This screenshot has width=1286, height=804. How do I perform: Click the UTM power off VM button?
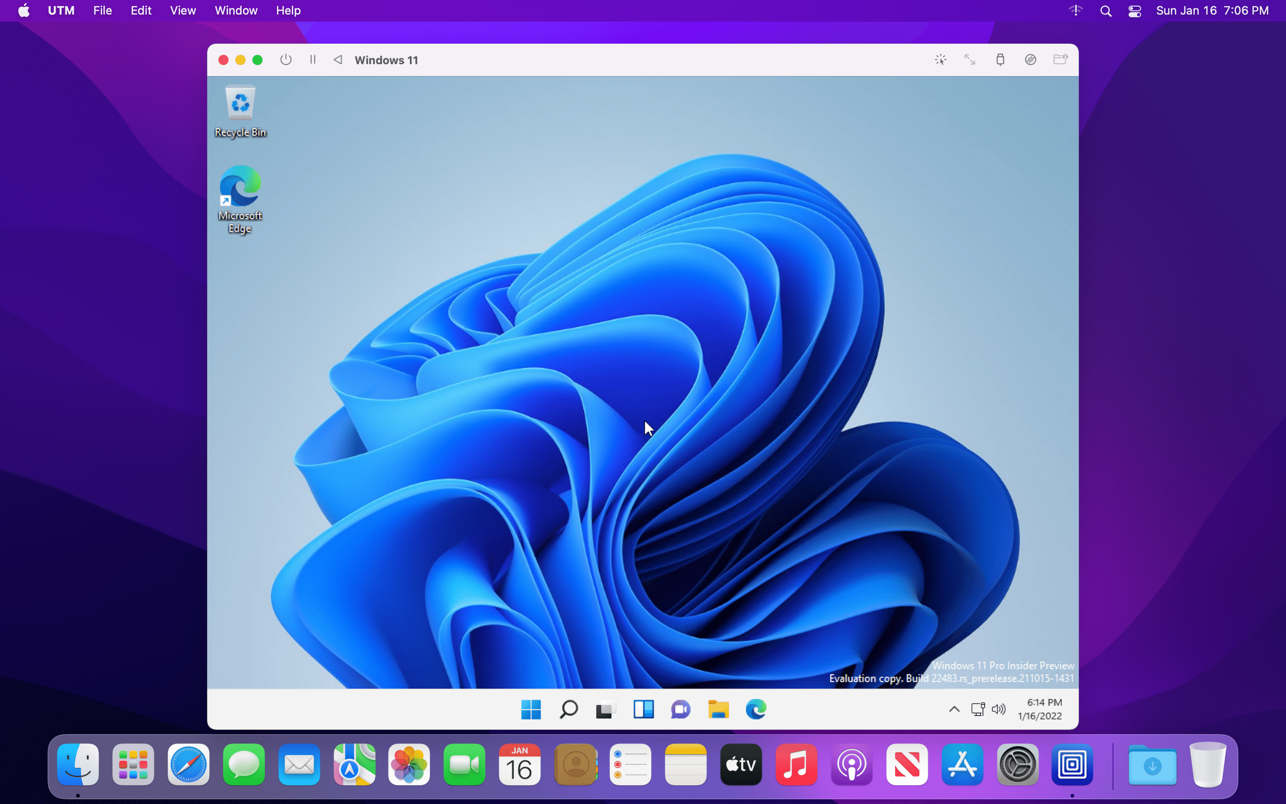(x=286, y=60)
